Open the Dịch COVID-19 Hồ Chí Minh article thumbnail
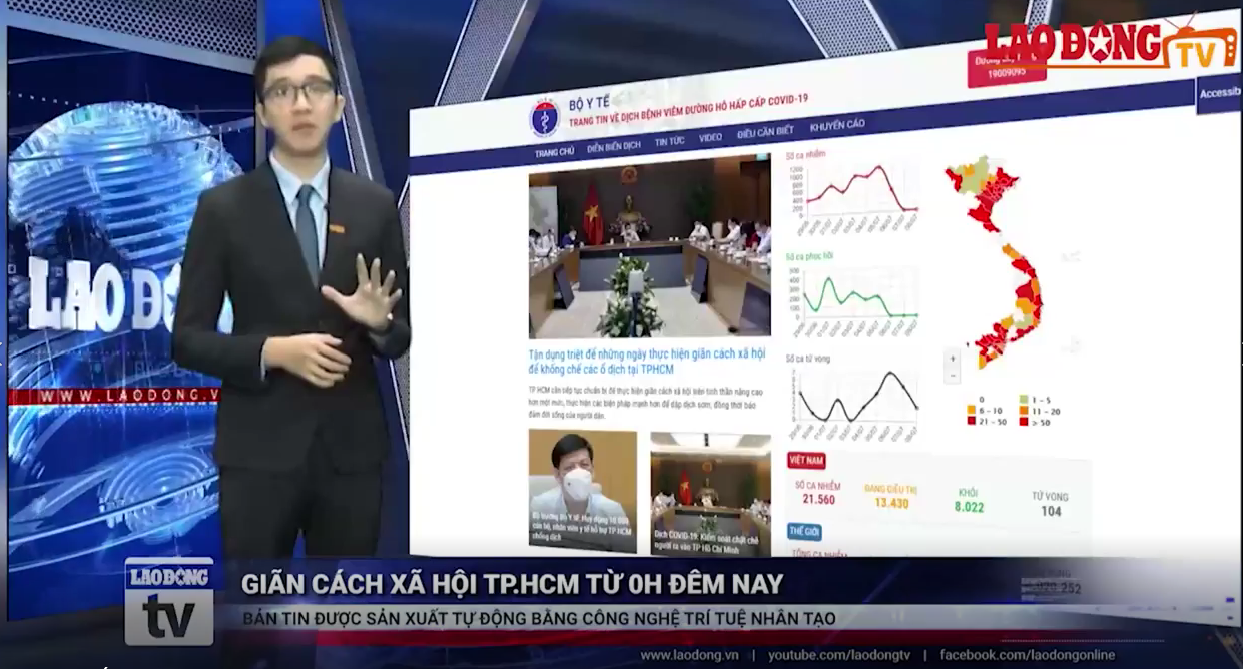Viewport: 1243px width, 669px height. click(710, 494)
